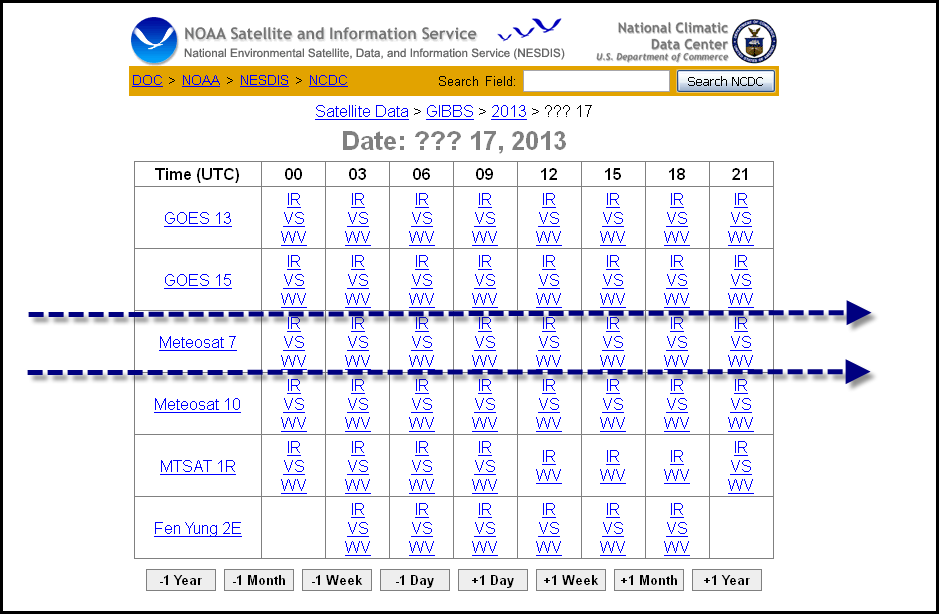Viewport: 939px width, 614px height.
Task: Click the NOAA round logo icon
Action: pos(154,40)
